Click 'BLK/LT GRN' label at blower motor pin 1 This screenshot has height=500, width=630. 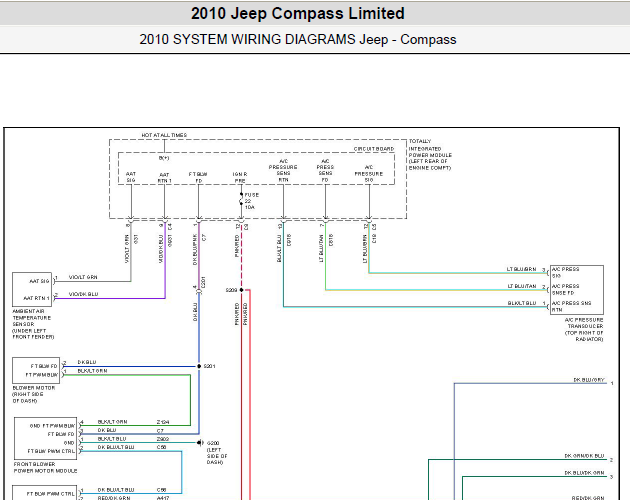[x=92, y=371]
